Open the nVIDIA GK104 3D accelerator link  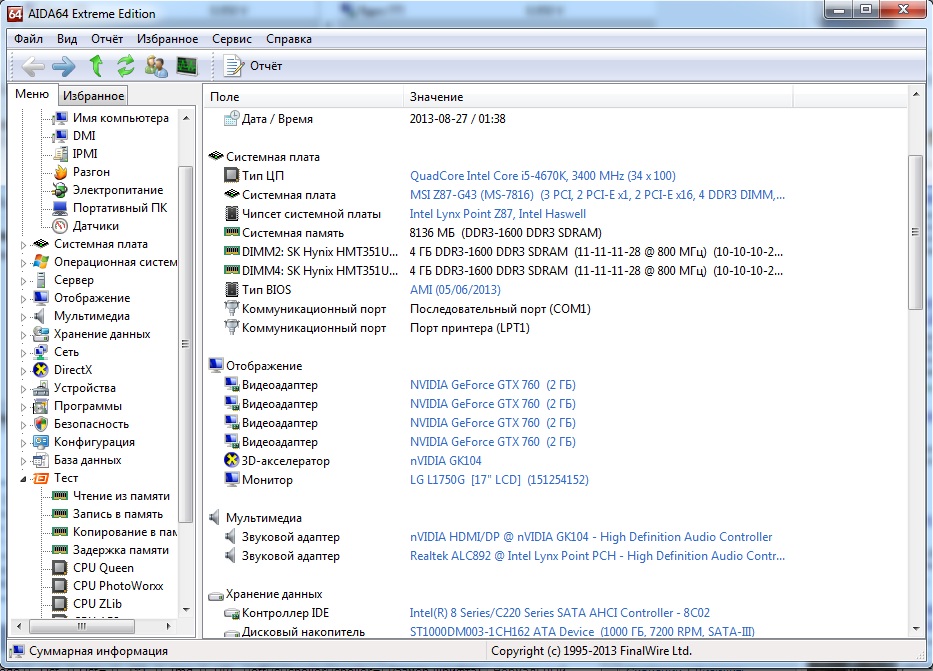pos(446,461)
